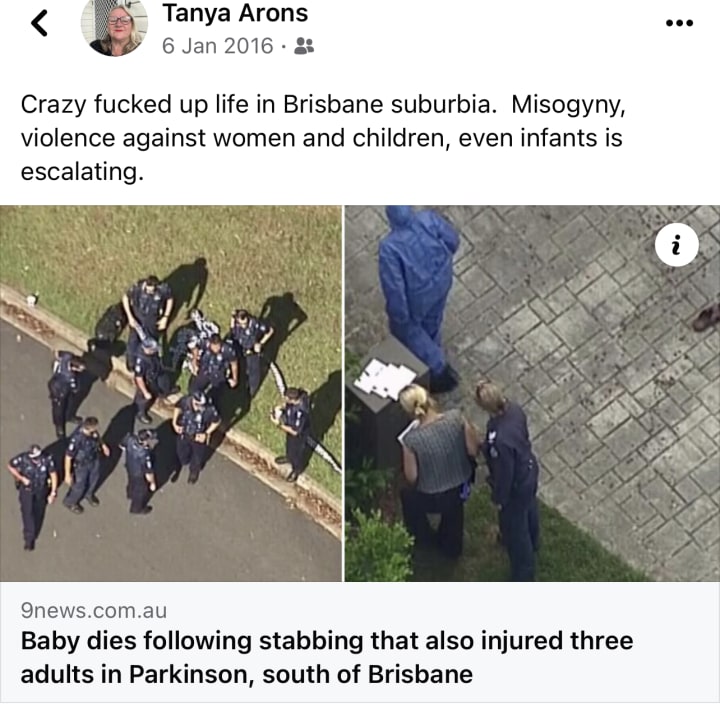Viewport: 720px width, 707px height.
Task: Tap the word 'escalating.' in the caption
Action: pyautogui.click(x=82, y=172)
